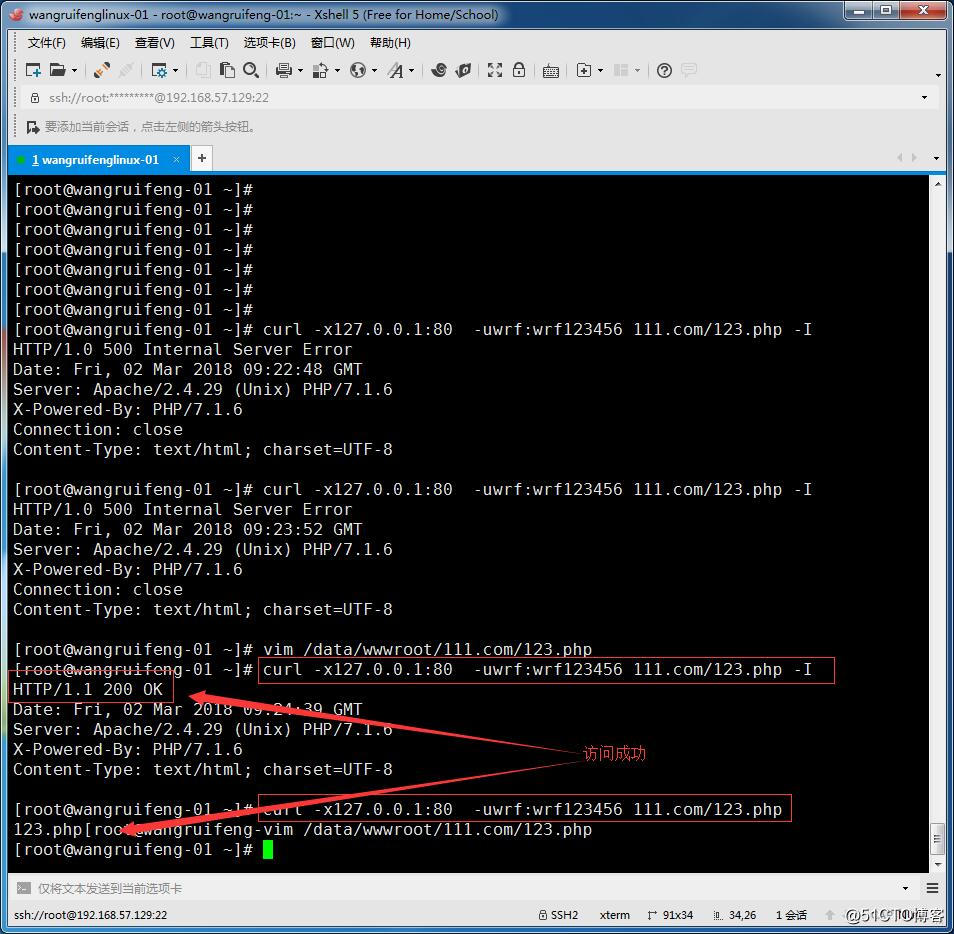Image resolution: width=954 pixels, height=934 pixels.
Task: Click the greyed Reconnect icon
Action: point(126,70)
